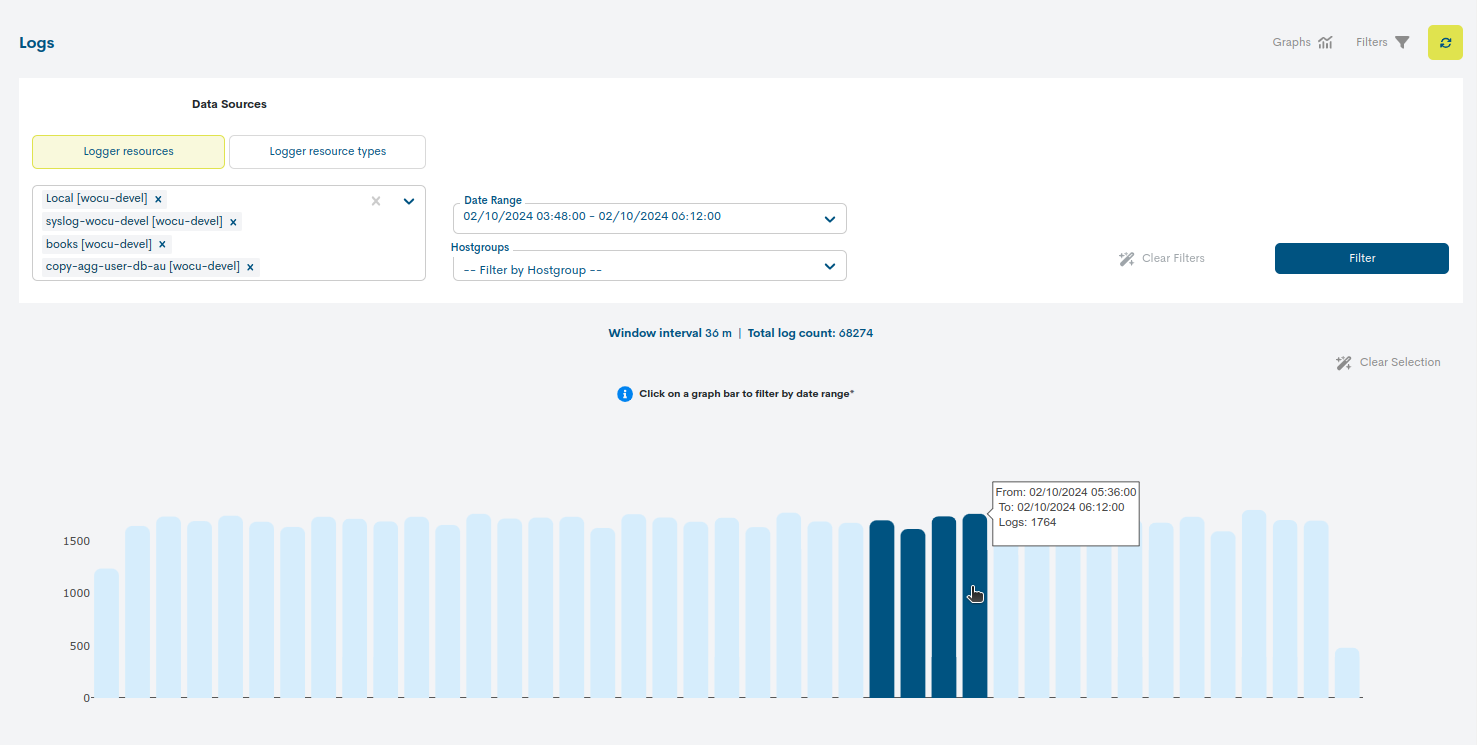
Task: Remove the syslog-wocu-devel [wocu-devel] tag
Action: (233, 222)
